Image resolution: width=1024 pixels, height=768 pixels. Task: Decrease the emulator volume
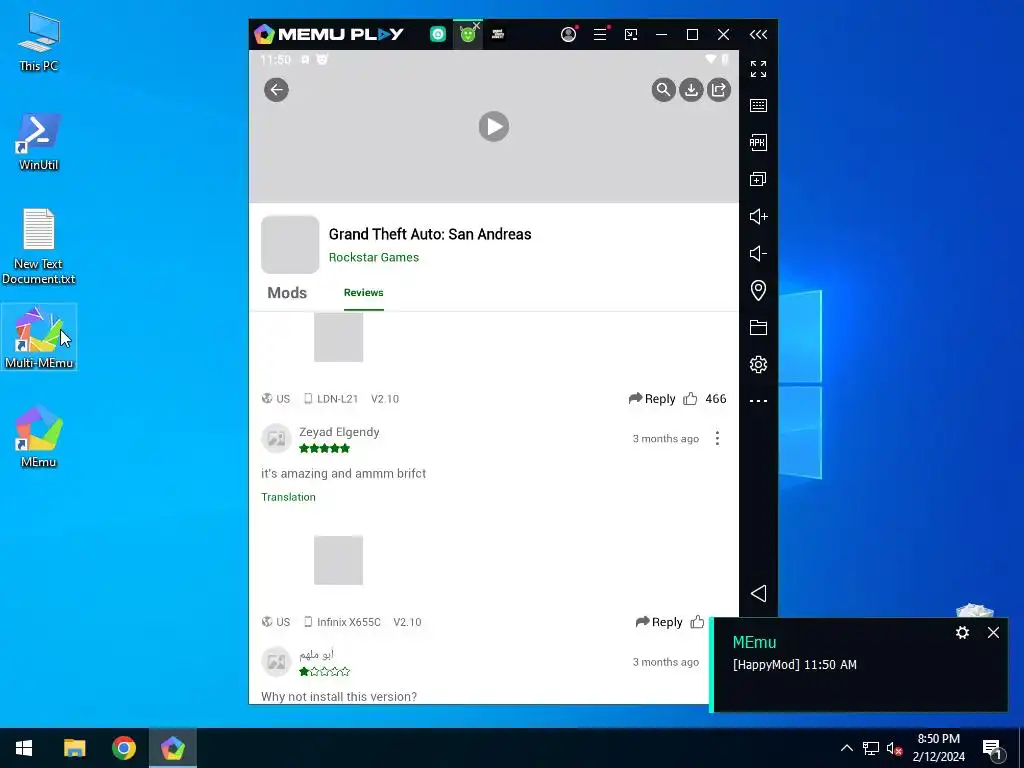(758, 253)
